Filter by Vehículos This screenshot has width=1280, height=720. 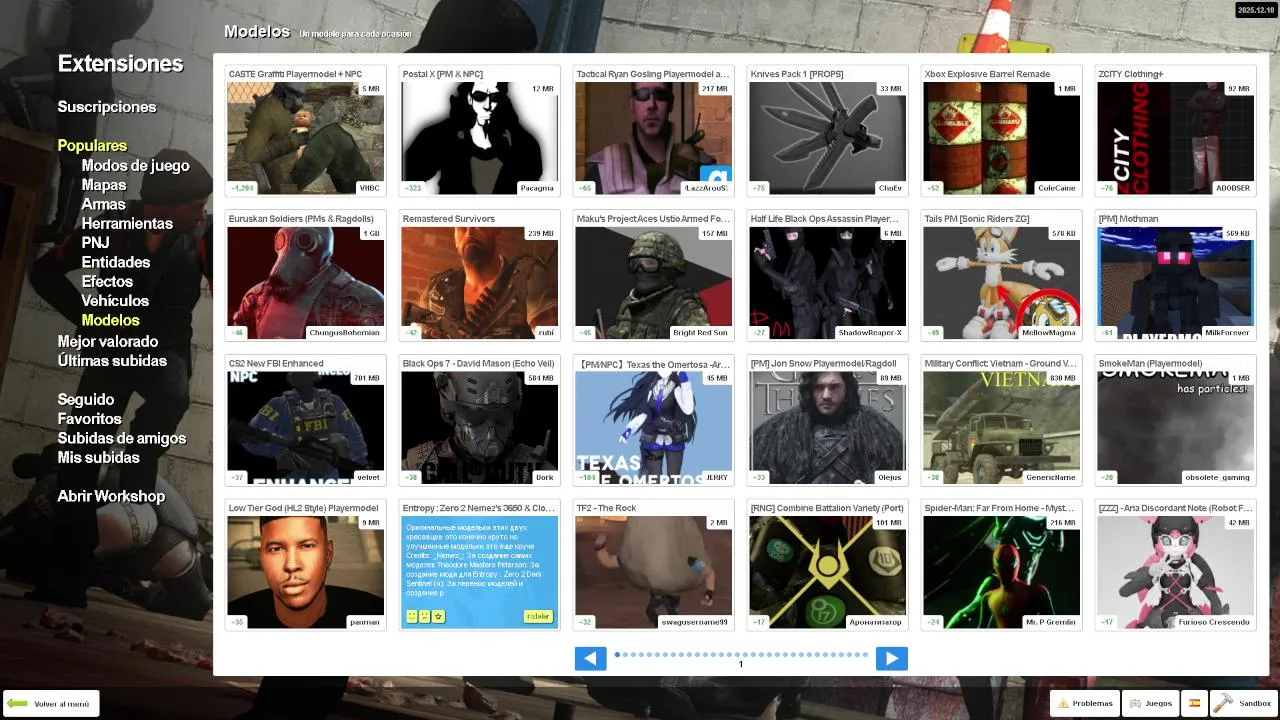click(115, 301)
